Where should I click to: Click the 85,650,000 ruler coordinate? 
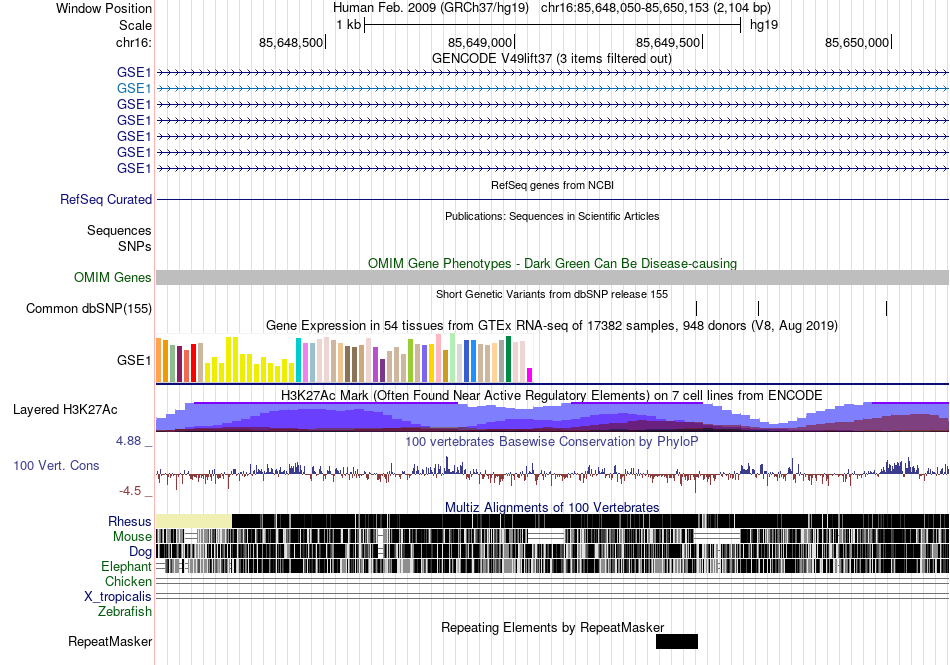point(857,42)
